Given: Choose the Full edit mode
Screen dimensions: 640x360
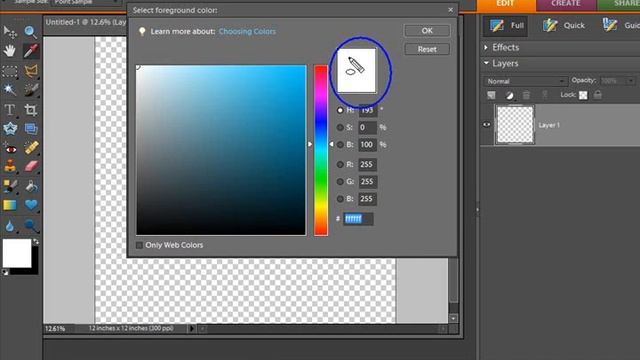Looking at the screenshot, I should click(x=507, y=25).
